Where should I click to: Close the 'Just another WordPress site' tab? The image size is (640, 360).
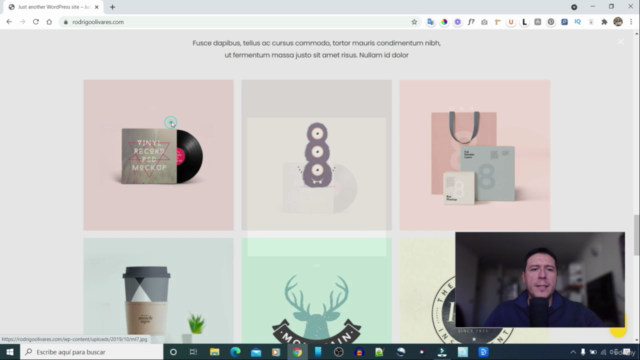click(97, 7)
